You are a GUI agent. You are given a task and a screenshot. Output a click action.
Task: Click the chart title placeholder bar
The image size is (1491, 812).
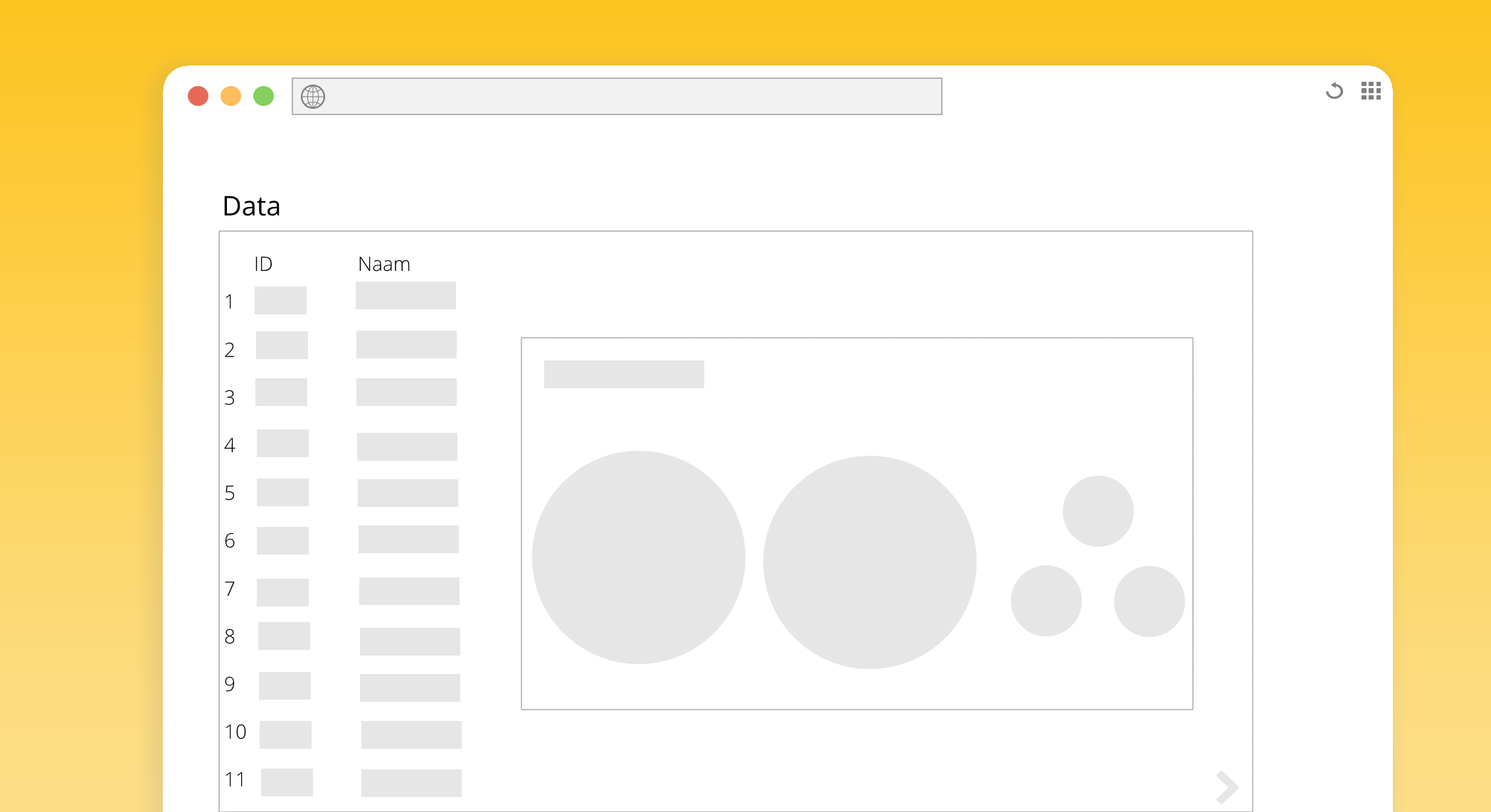click(x=624, y=374)
